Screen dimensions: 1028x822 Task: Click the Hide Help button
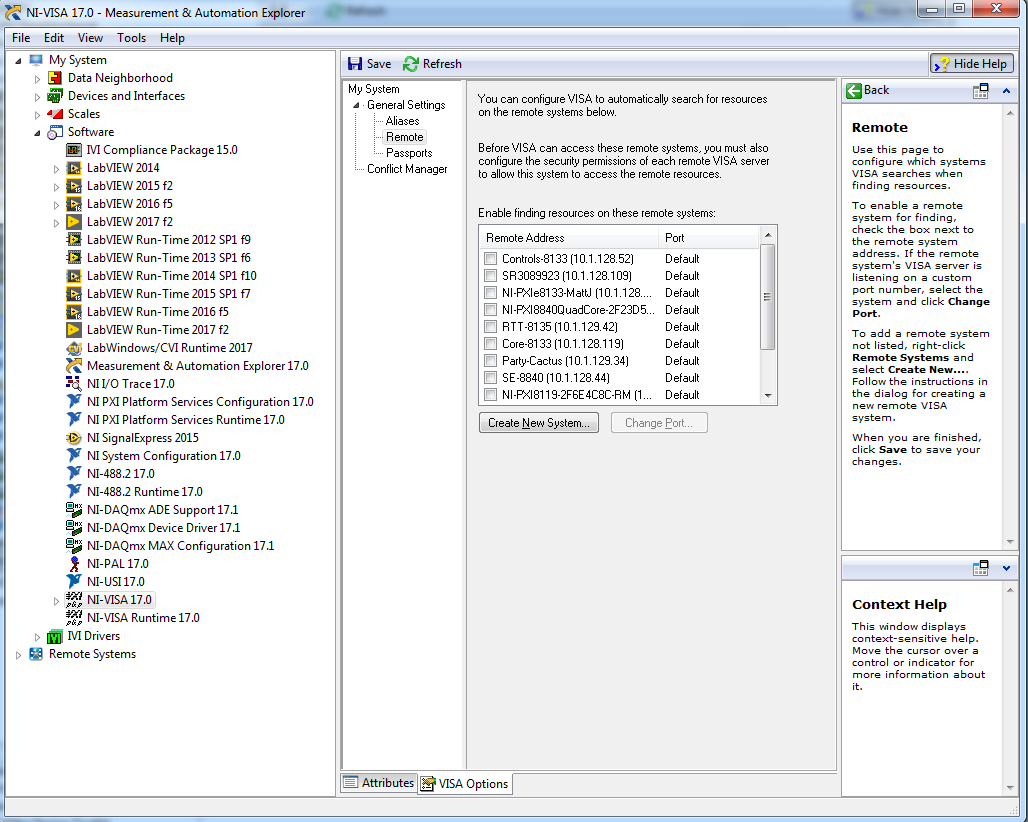973,64
